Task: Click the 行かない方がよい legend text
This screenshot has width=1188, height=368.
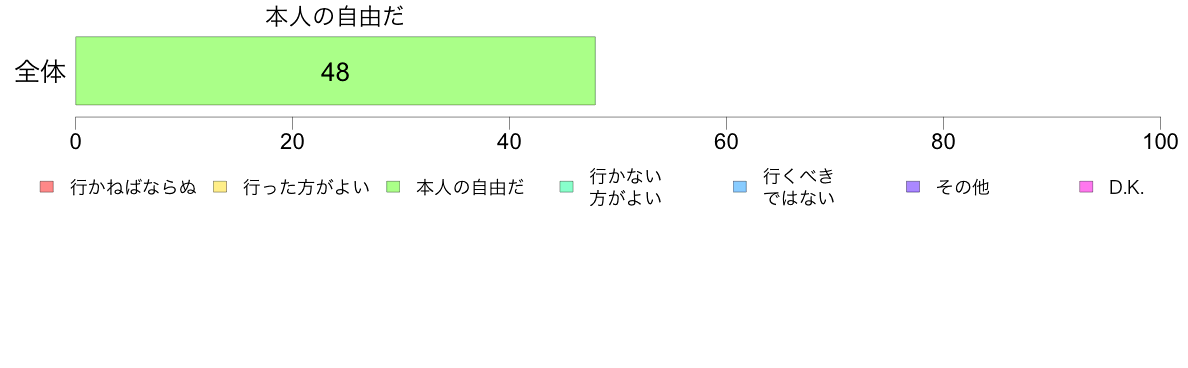Action: (x=626, y=188)
